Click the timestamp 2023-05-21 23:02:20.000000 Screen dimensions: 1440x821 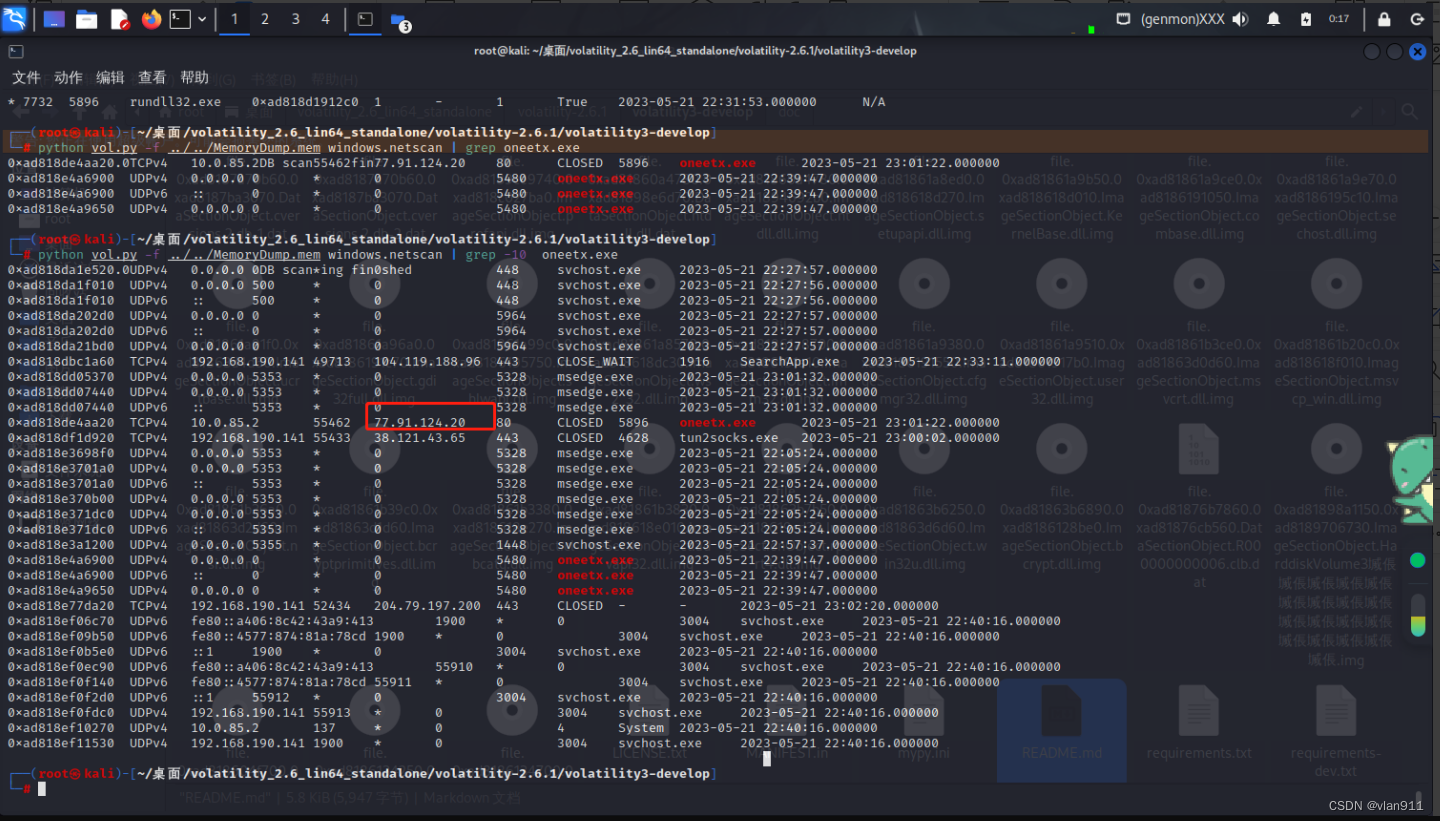[839, 606]
